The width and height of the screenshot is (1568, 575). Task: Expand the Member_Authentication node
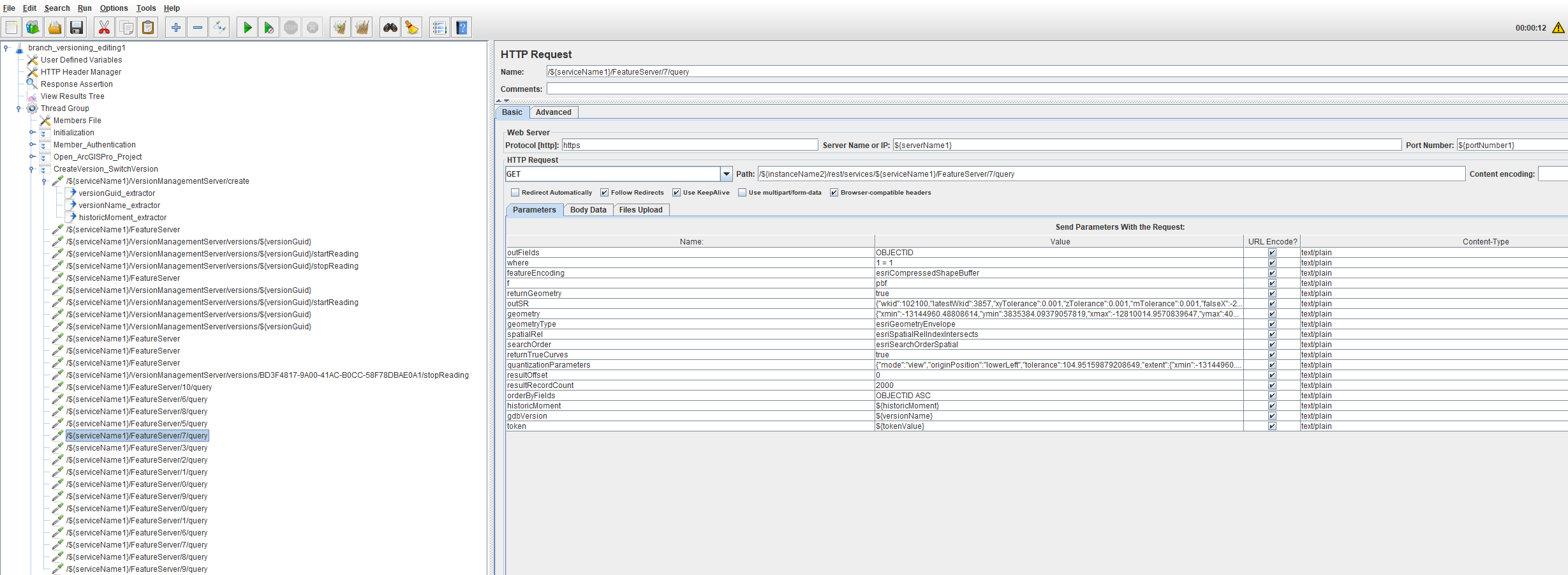[x=32, y=145]
